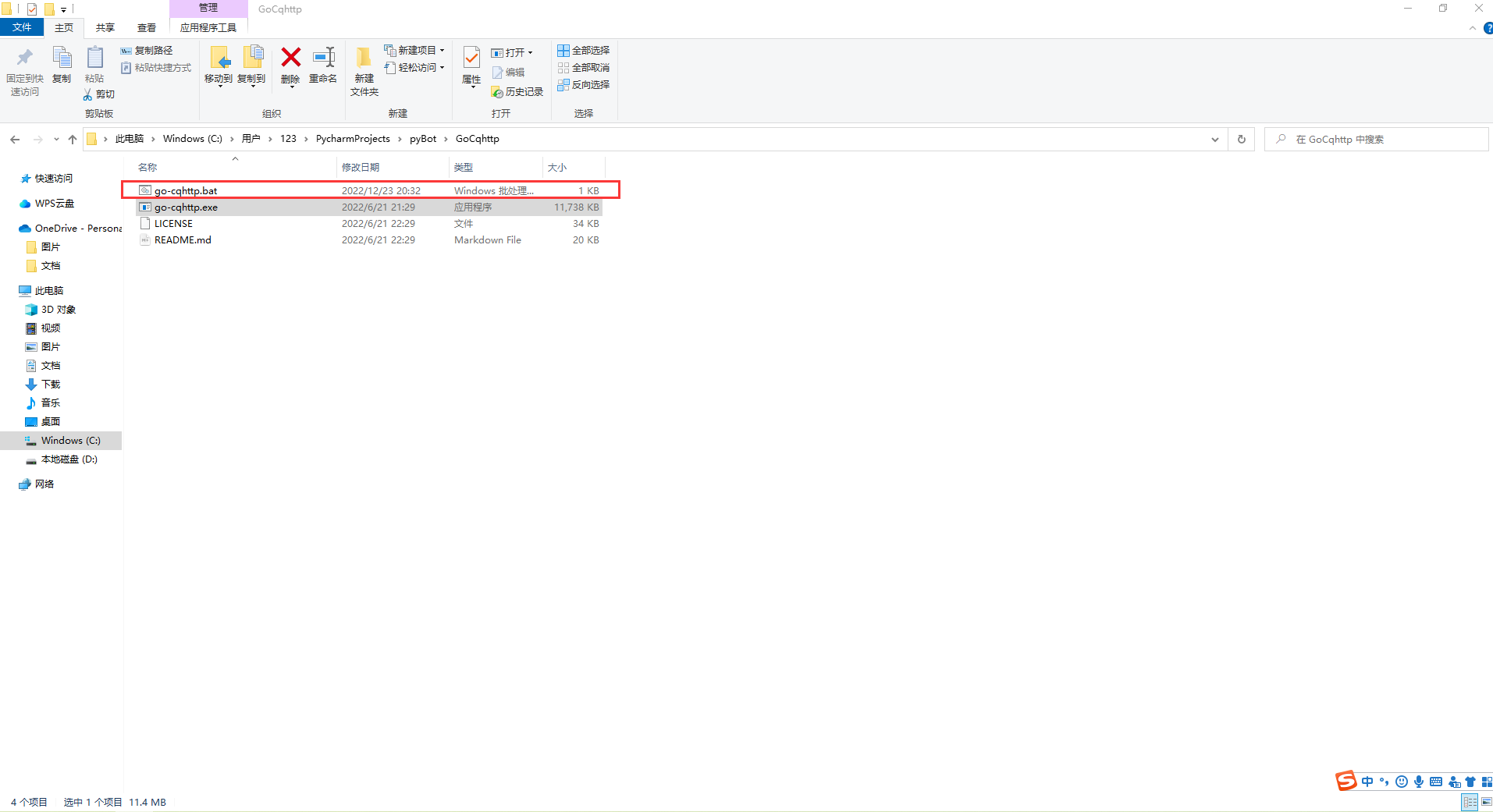Click Select all (全部选择)
This screenshot has height=812, width=1493.
pos(583,51)
